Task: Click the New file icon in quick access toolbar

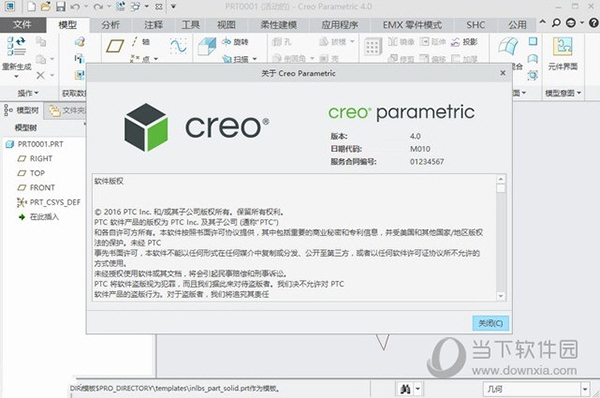Action: pos(31,7)
